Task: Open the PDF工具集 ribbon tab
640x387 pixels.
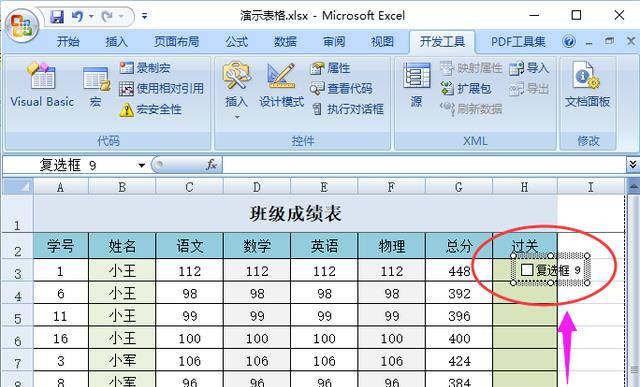Action: coord(518,41)
